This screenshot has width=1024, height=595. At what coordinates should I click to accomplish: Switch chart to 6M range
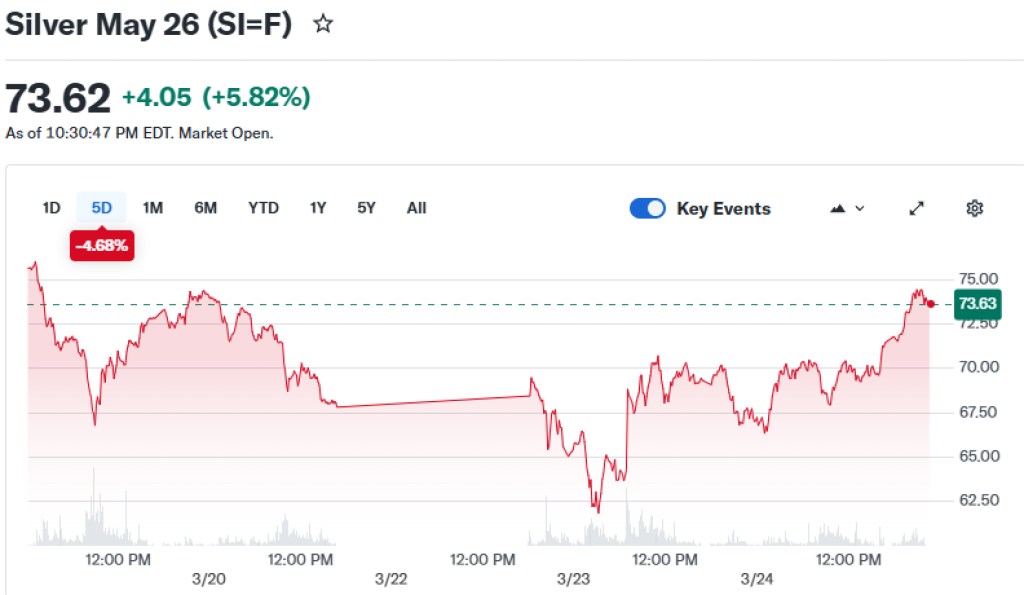tap(206, 208)
